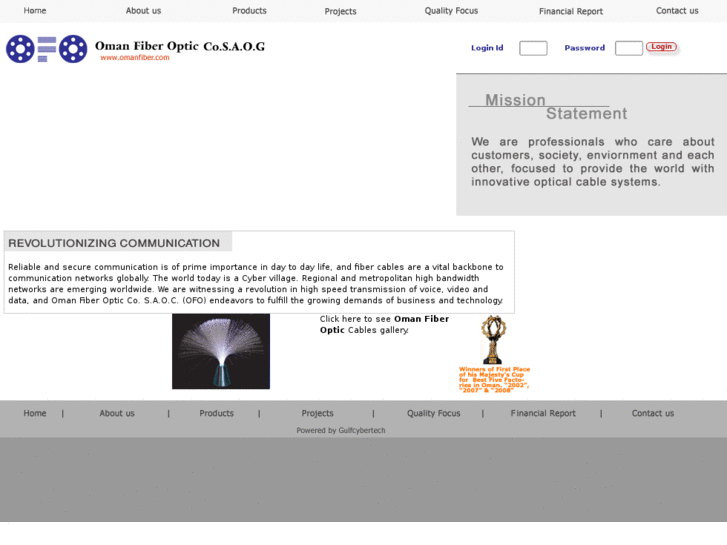Go to About us in top navigation
727x545 pixels.
tap(143, 11)
